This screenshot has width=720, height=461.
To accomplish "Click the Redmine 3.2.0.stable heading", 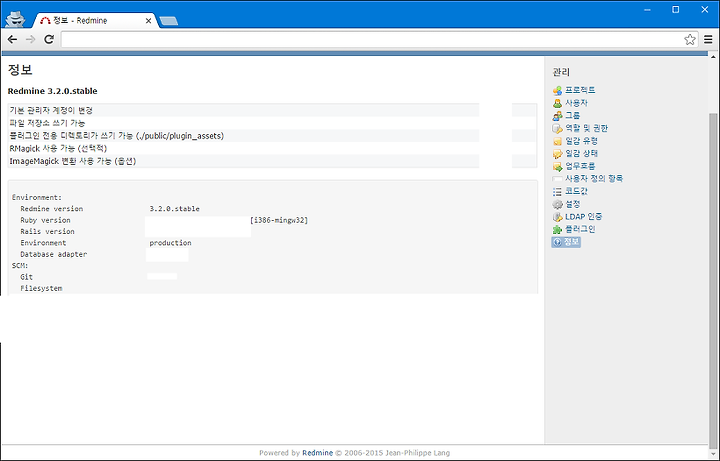I will coord(52,91).
